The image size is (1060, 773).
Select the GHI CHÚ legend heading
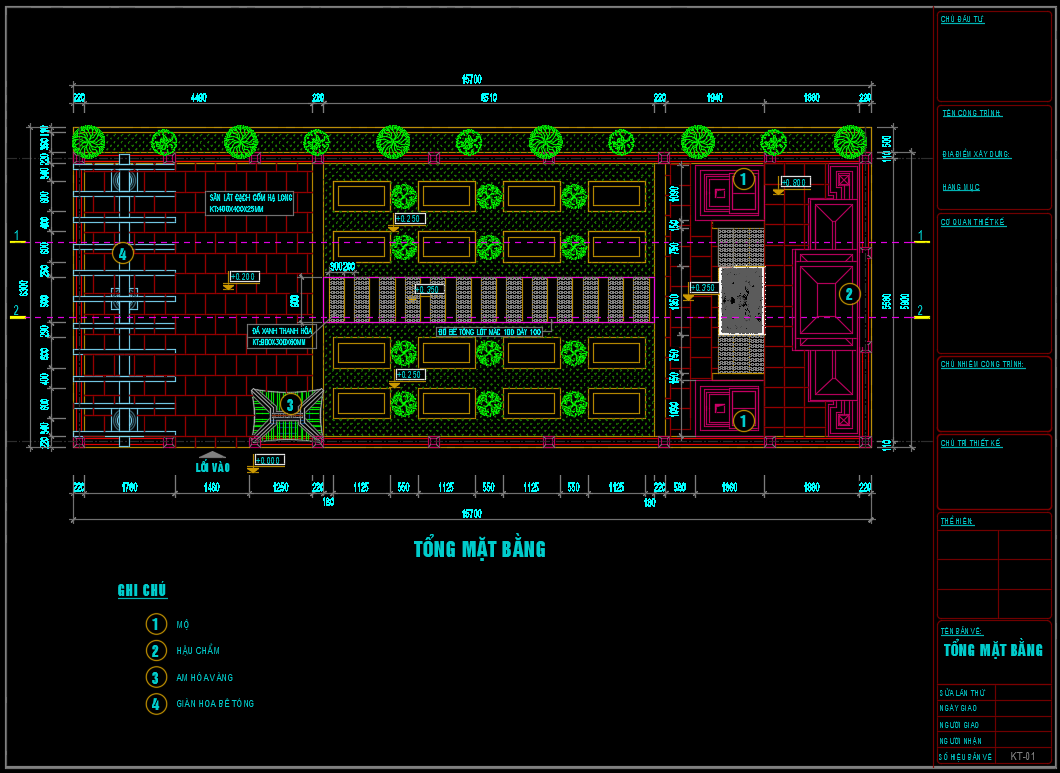141,590
